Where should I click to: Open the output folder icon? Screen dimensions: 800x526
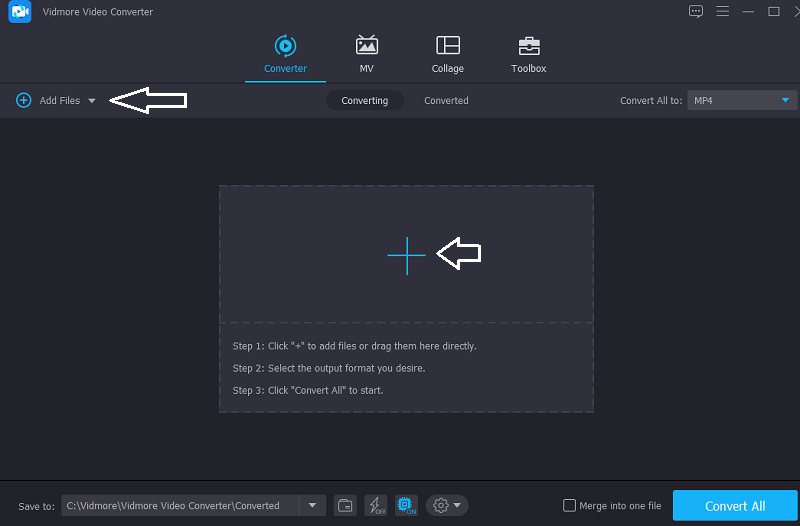344,506
